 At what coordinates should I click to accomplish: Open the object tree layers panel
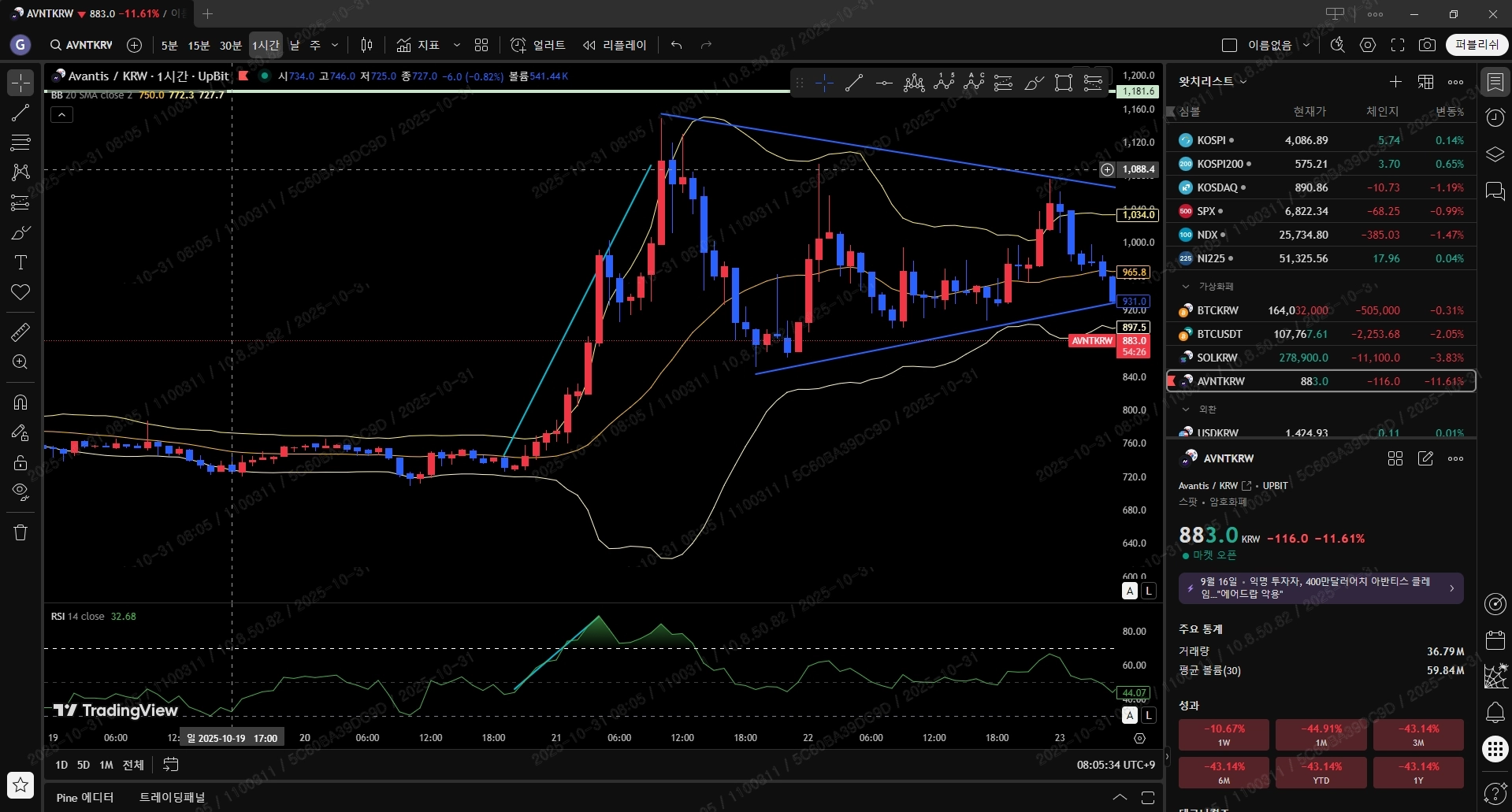1495,154
